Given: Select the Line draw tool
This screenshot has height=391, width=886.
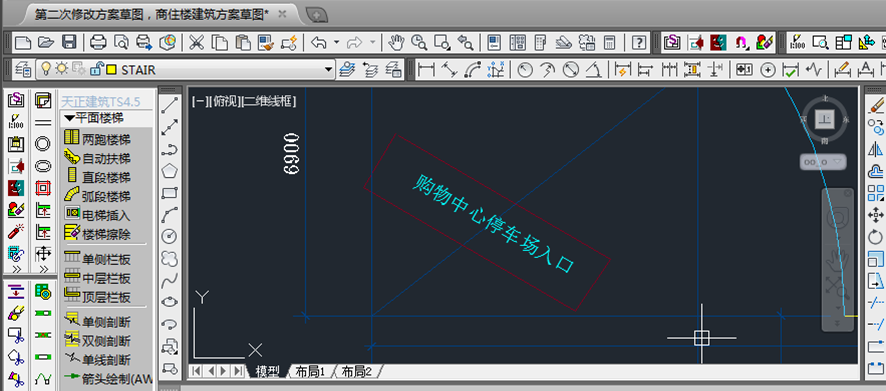Looking at the screenshot, I should point(170,105).
